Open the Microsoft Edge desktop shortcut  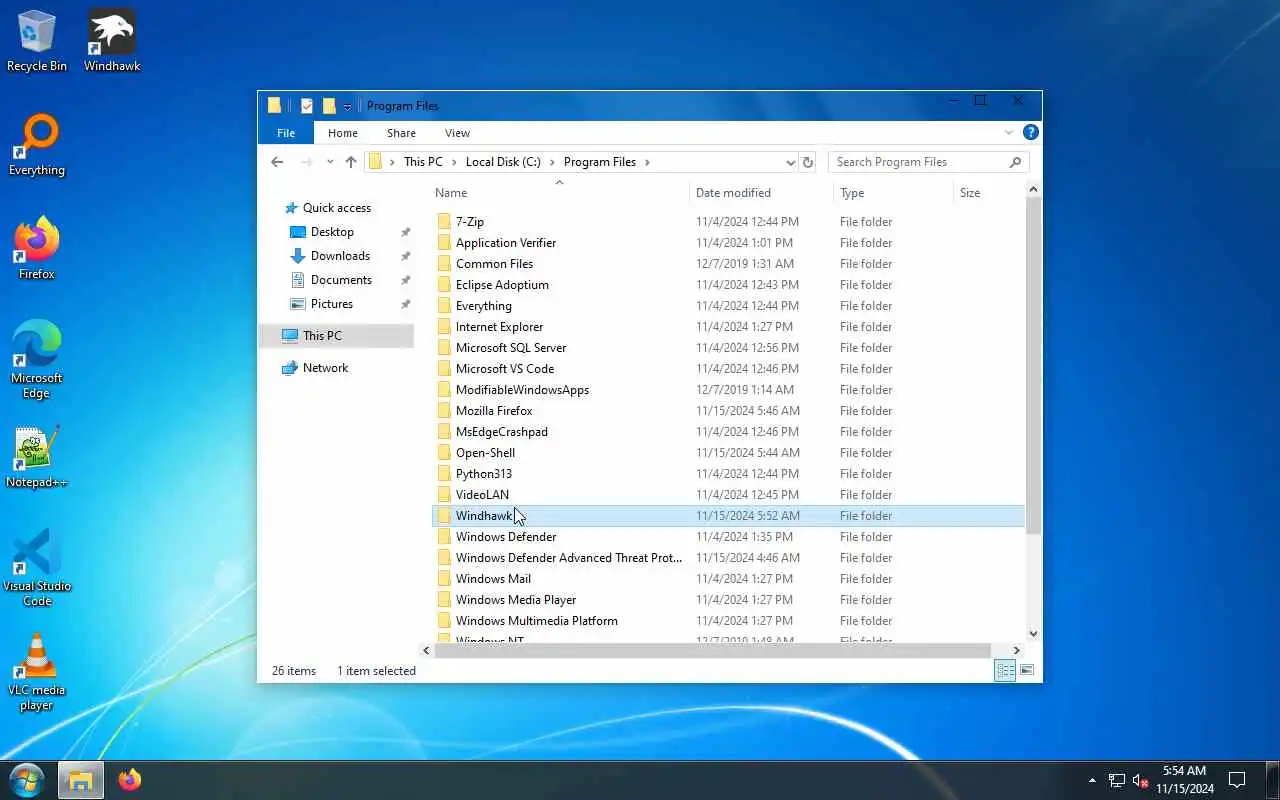[37, 360]
